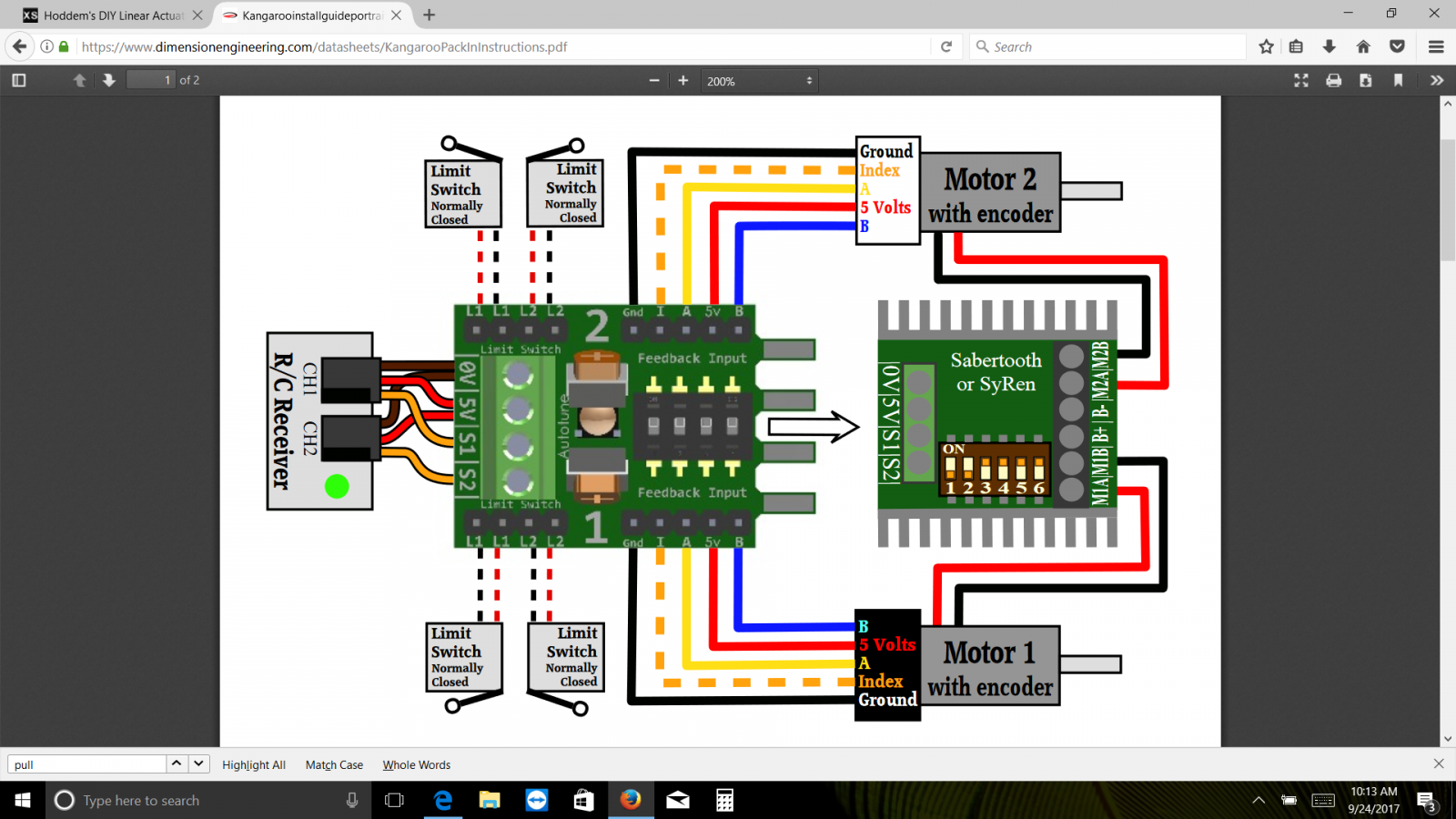Click scrollbar up arrow
The height and width of the screenshot is (819, 1456).
[1448, 104]
